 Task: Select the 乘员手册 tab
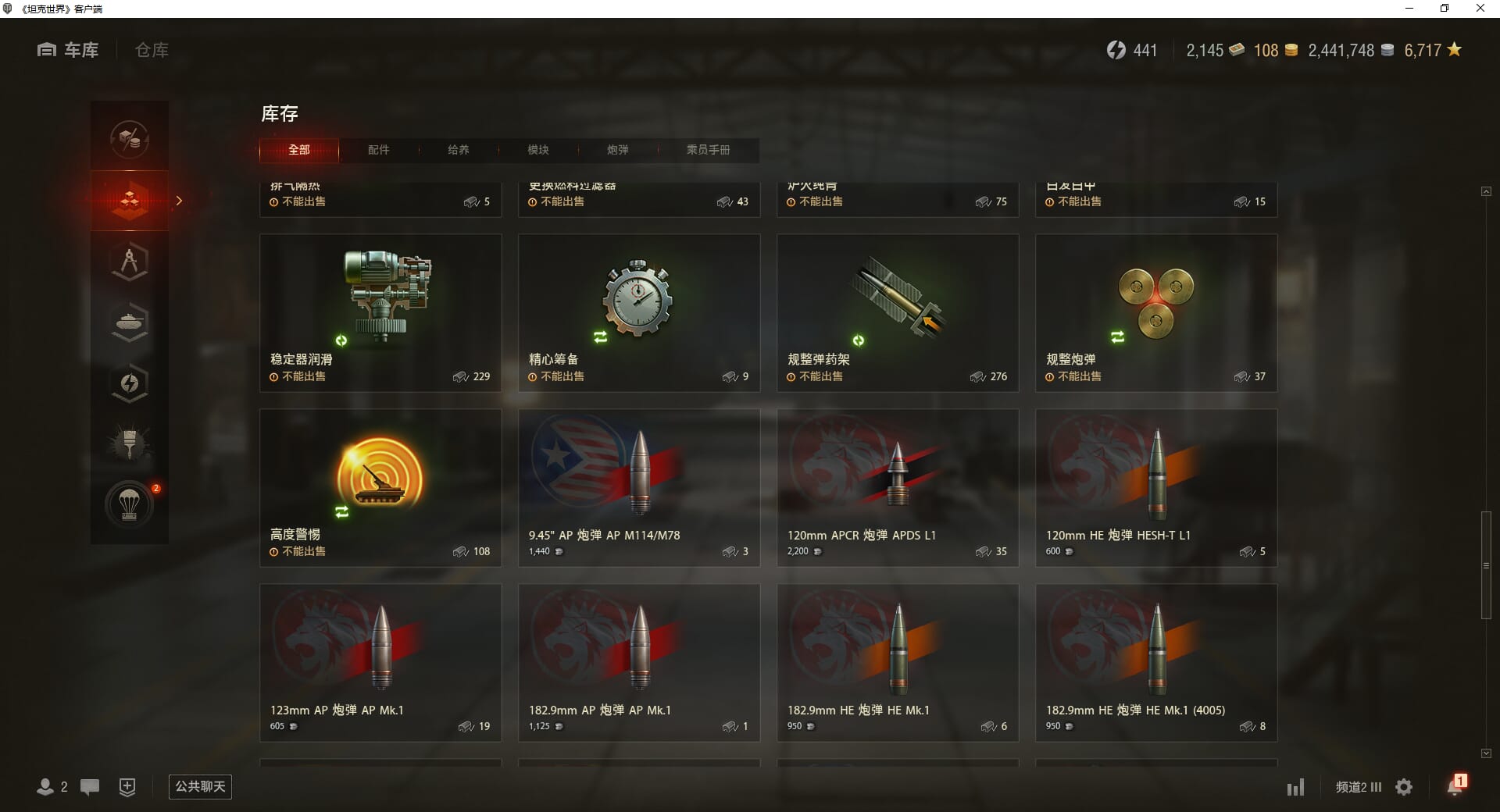coord(708,150)
